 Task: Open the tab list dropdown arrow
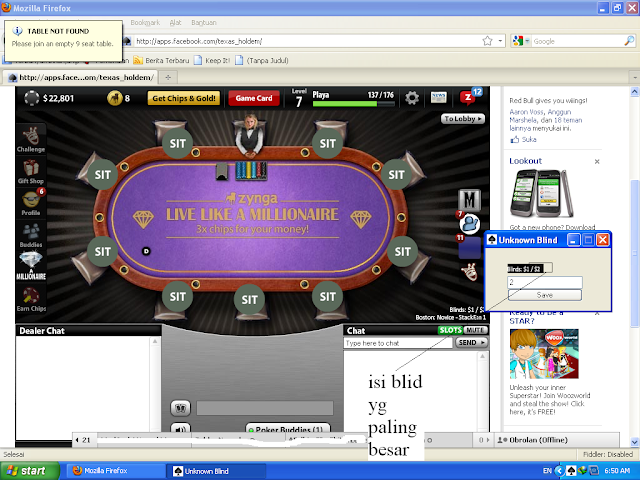tap(635, 77)
